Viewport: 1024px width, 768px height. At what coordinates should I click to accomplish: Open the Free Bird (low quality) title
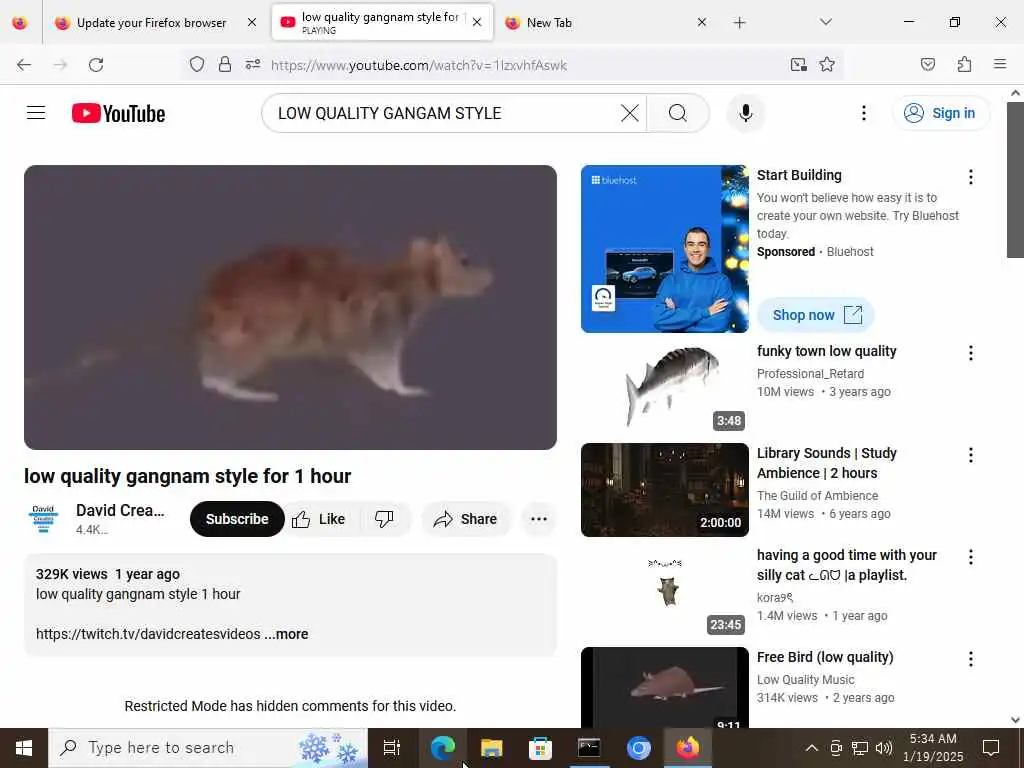[x=825, y=657]
